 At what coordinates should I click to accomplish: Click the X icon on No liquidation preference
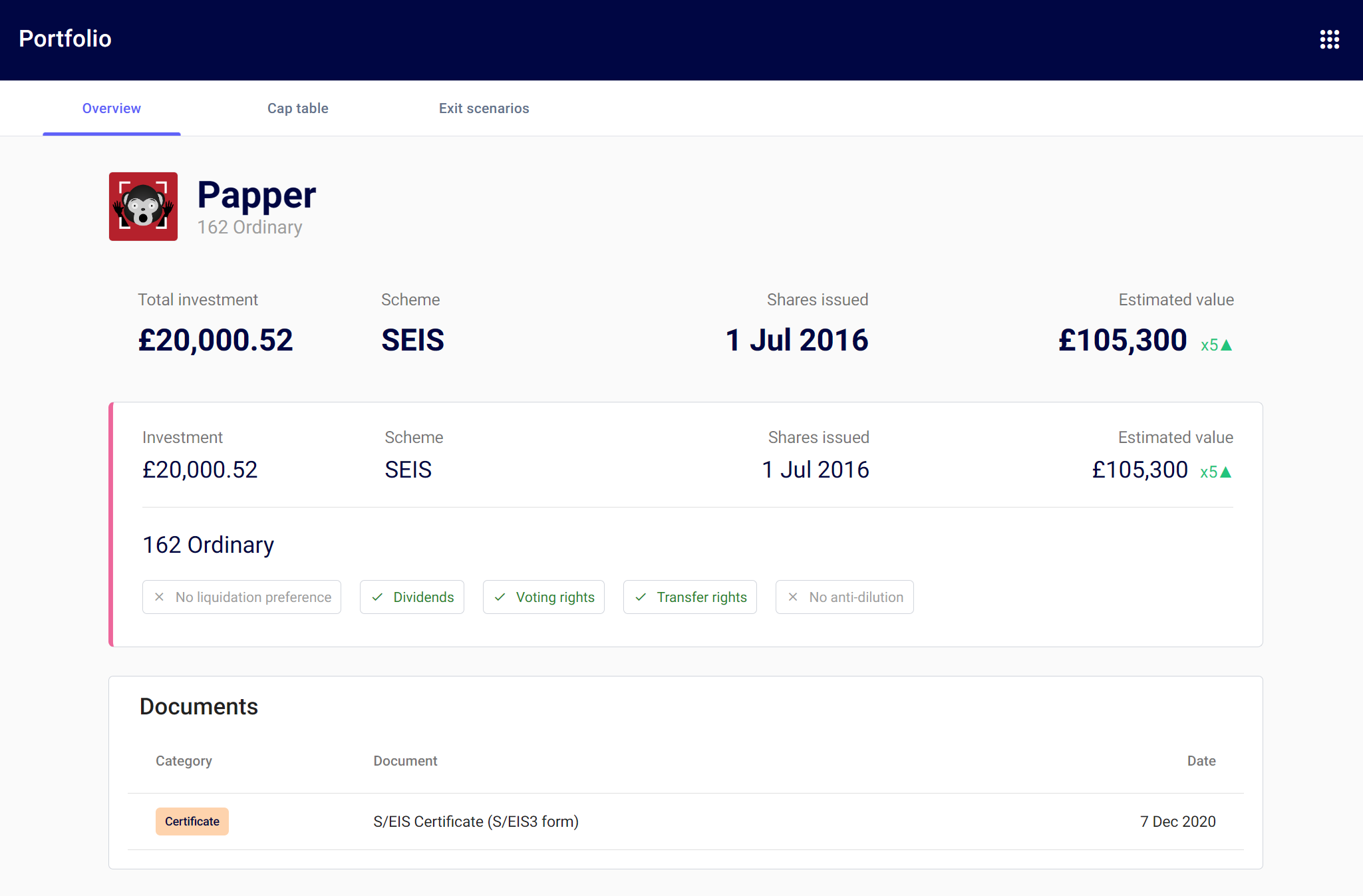tap(159, 597)
